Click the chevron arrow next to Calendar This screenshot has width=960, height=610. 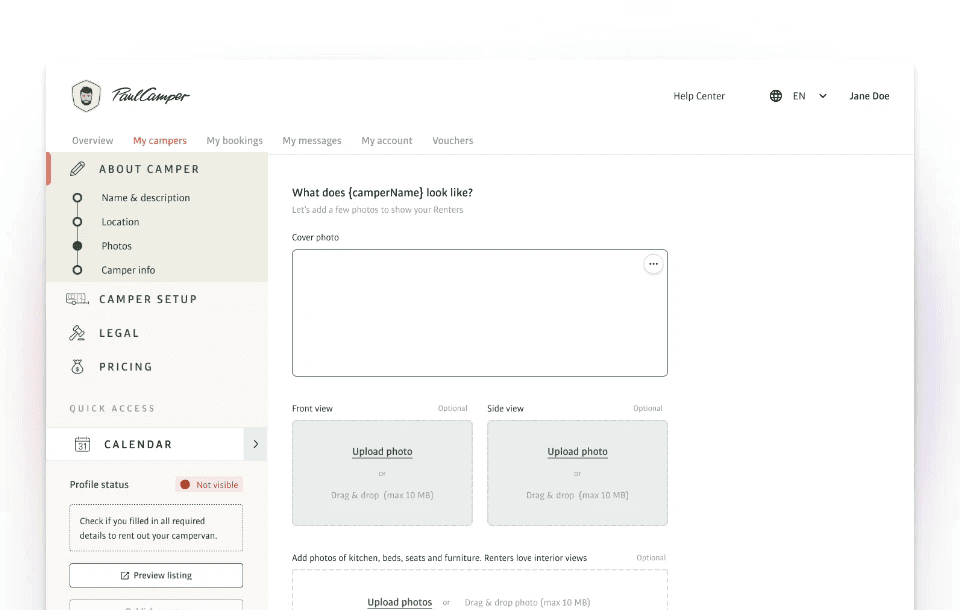pos(255,444)
